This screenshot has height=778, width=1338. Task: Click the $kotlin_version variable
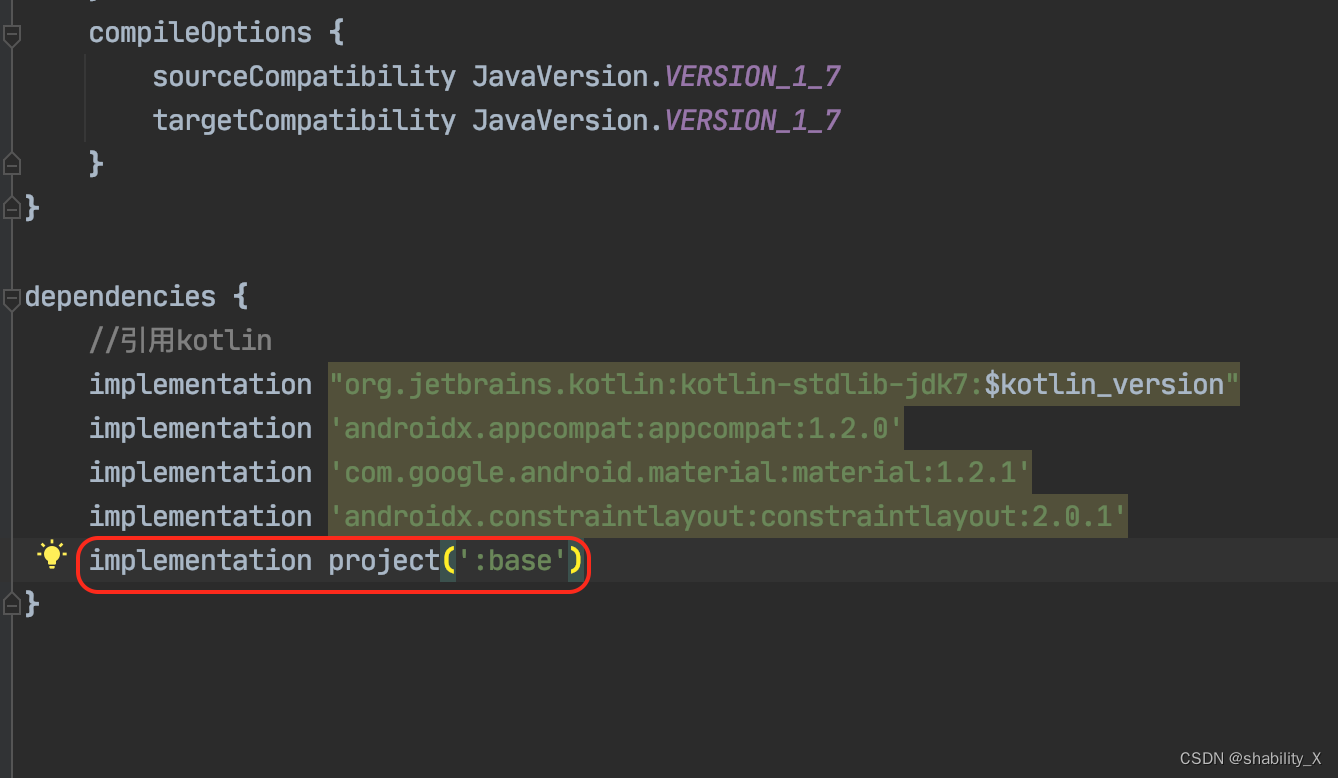pos(1104,384)
